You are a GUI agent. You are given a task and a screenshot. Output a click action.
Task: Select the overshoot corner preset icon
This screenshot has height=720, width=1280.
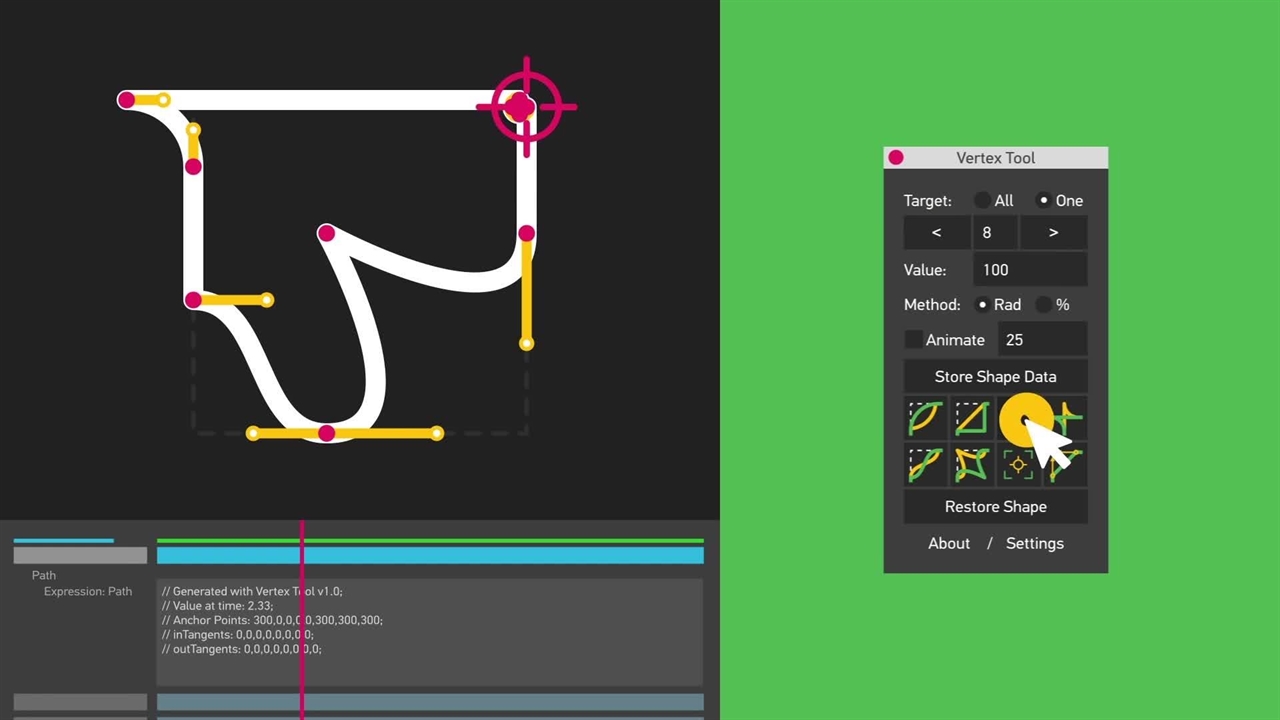pyautogui.click(x=1064, y=418)
